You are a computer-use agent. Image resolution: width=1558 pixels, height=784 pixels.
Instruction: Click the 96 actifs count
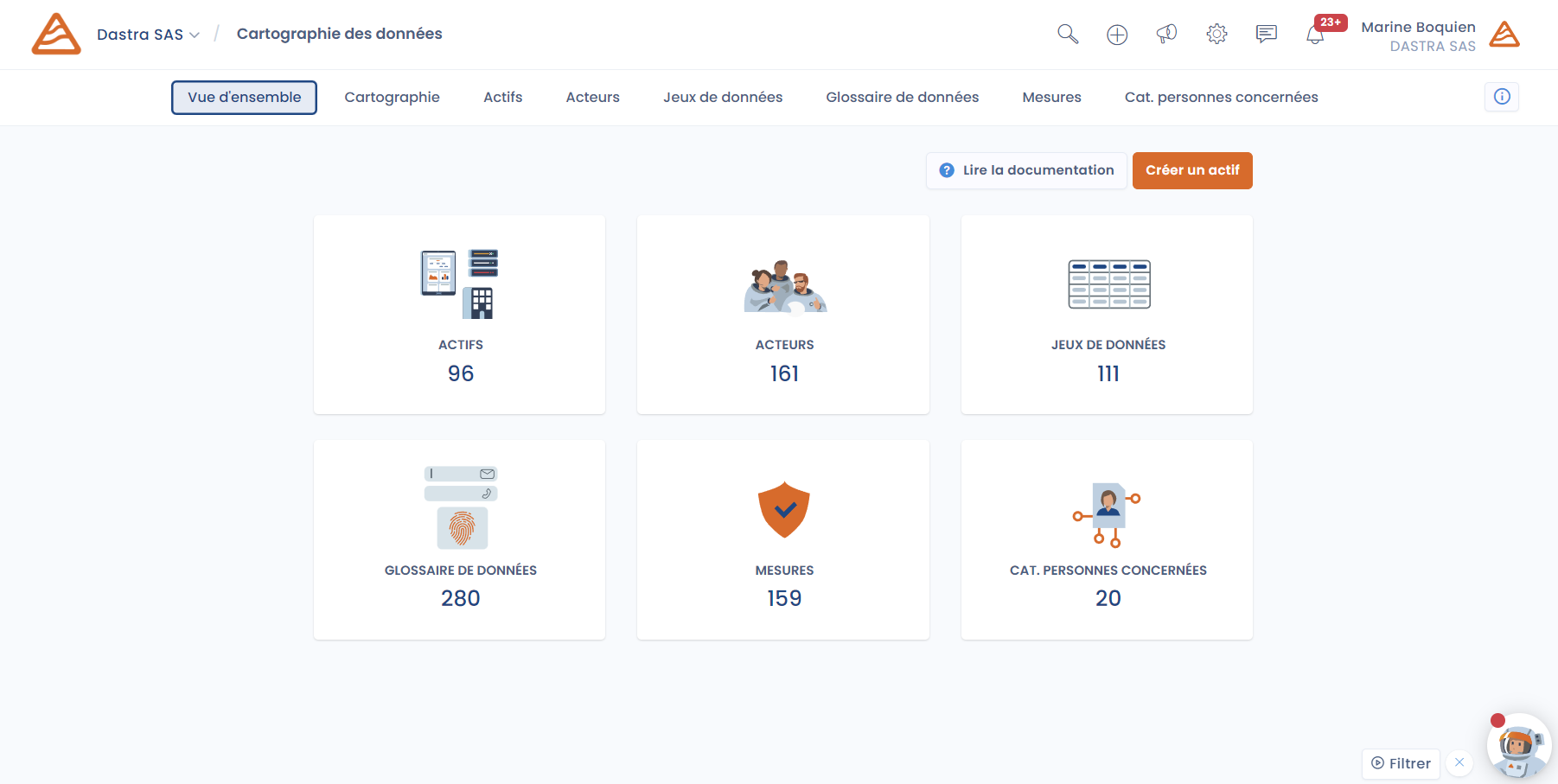461,373
